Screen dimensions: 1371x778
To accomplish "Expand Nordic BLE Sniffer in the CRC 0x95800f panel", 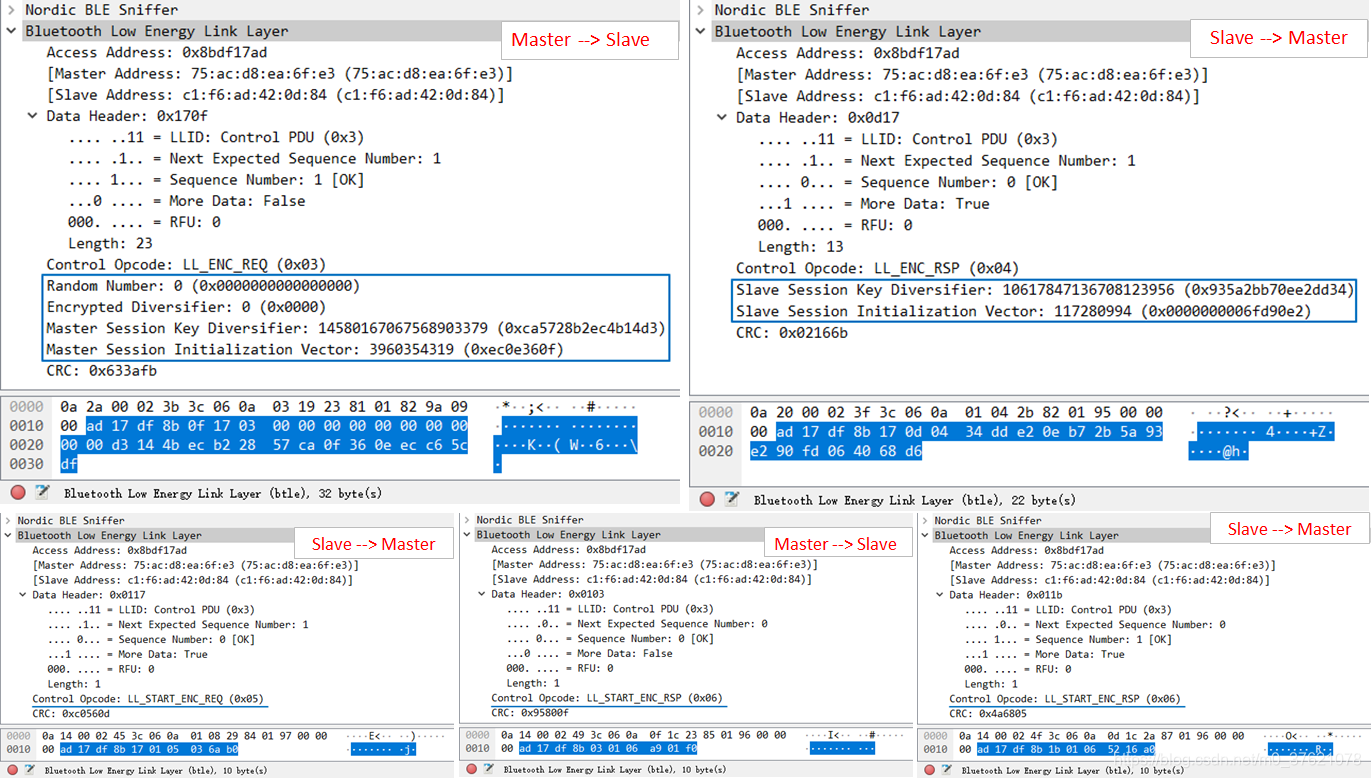I will click(468, 520).
